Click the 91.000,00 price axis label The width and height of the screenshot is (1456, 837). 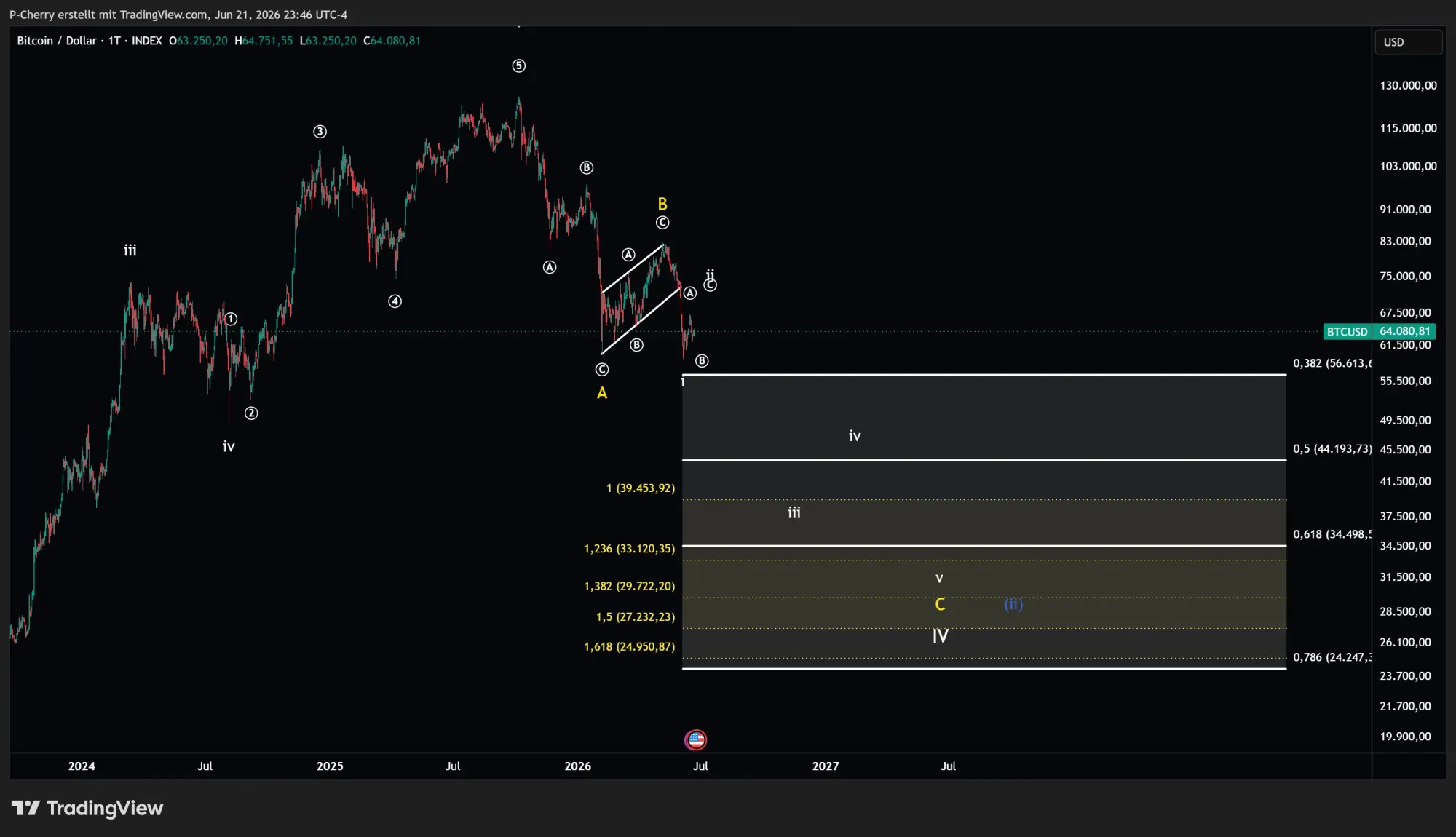click(1406, 210)
